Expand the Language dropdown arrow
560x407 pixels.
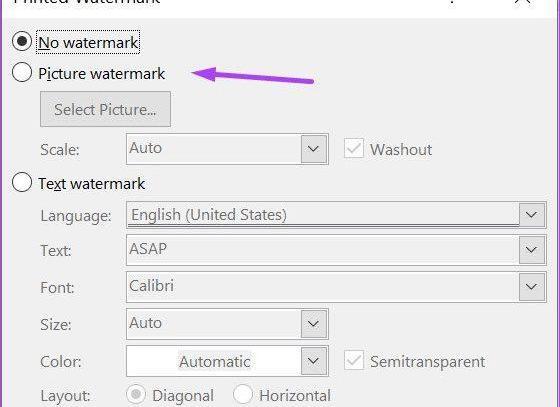pos(531,215)
